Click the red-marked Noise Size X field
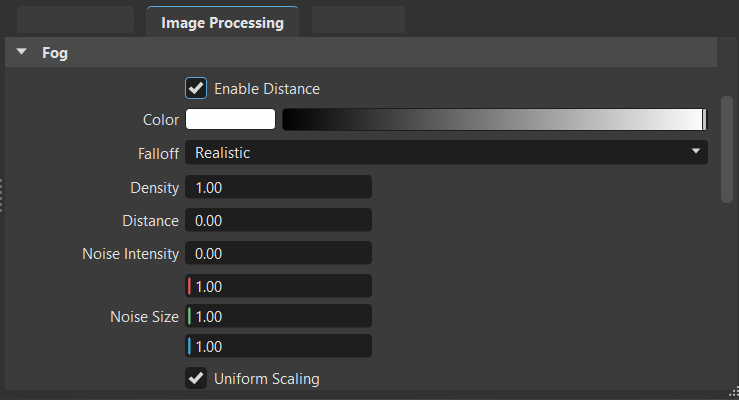Image resolution: width=739 pixels, height=400 pixels. click(278, 286)
